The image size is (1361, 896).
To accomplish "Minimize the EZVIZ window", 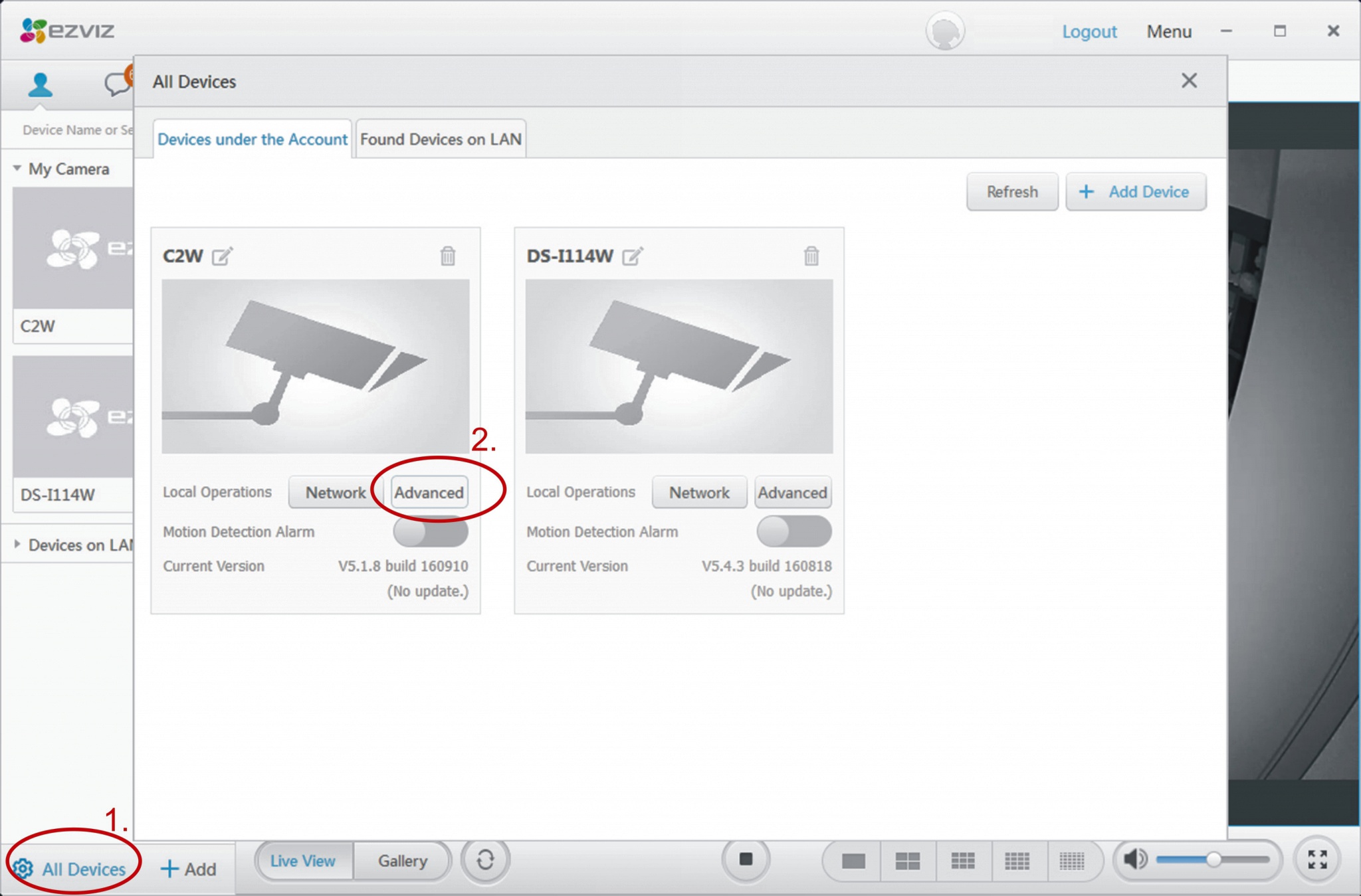I will point(1227,31).
